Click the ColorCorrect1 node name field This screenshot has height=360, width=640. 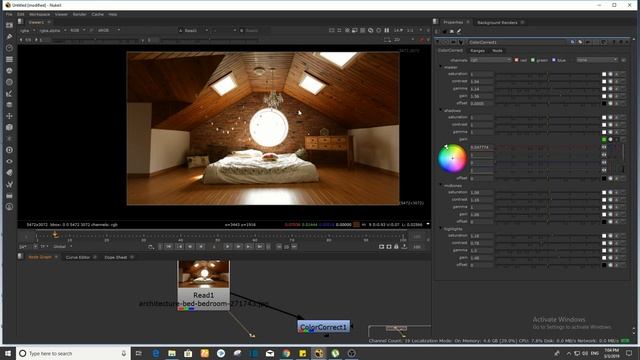518,42
